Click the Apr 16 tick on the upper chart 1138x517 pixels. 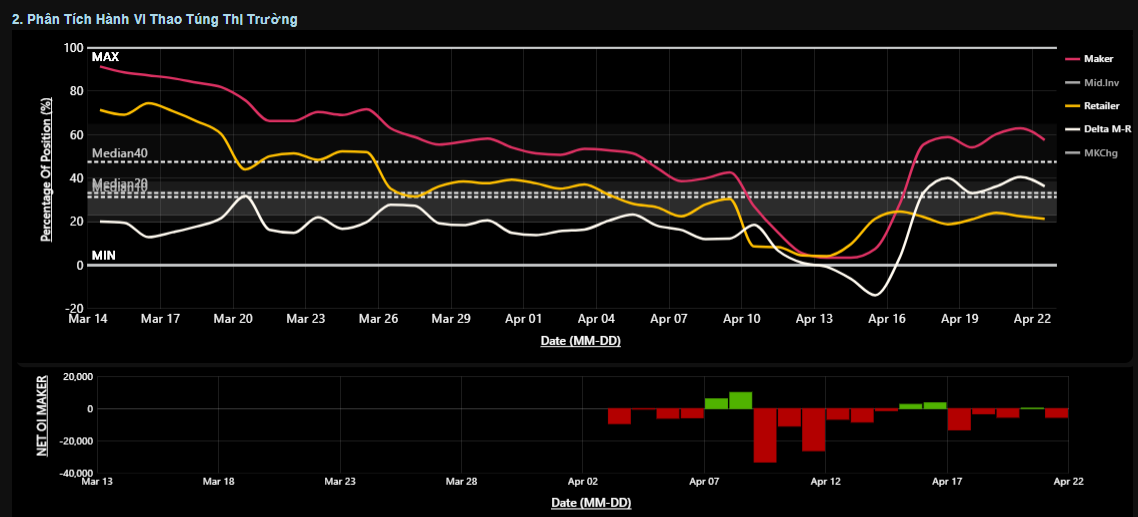tap(886, 319)
